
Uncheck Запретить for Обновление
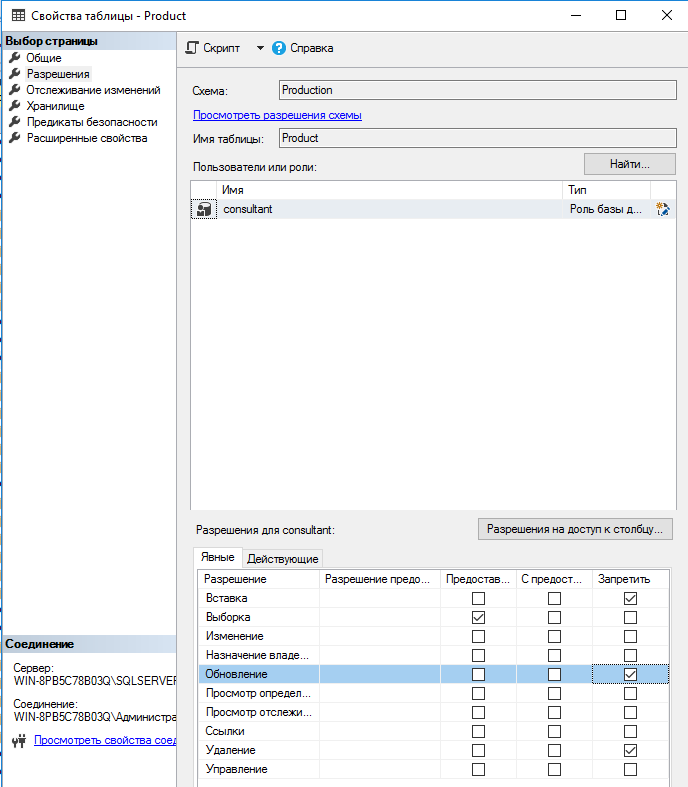click(x=630, y=674)
